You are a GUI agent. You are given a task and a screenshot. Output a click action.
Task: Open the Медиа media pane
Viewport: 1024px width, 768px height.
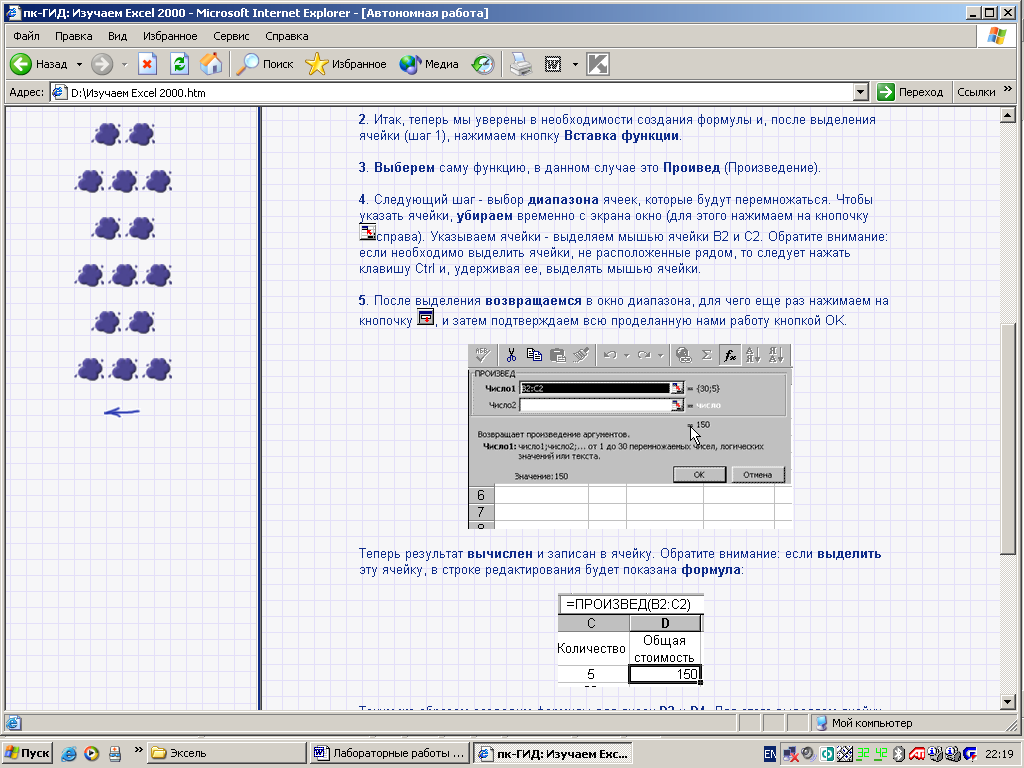pyautogui.click(x=429, y=64)
